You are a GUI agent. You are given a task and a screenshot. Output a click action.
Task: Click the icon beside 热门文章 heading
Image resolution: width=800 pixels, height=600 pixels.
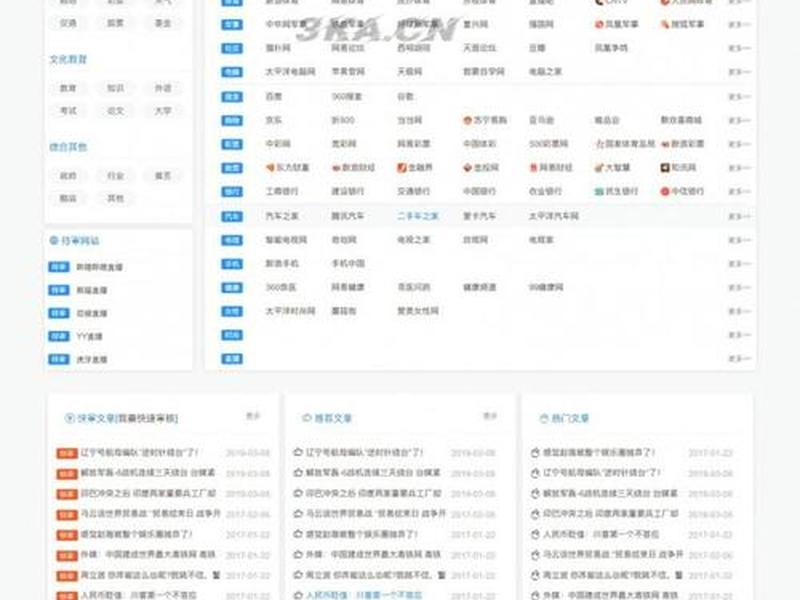click(544, 418)
